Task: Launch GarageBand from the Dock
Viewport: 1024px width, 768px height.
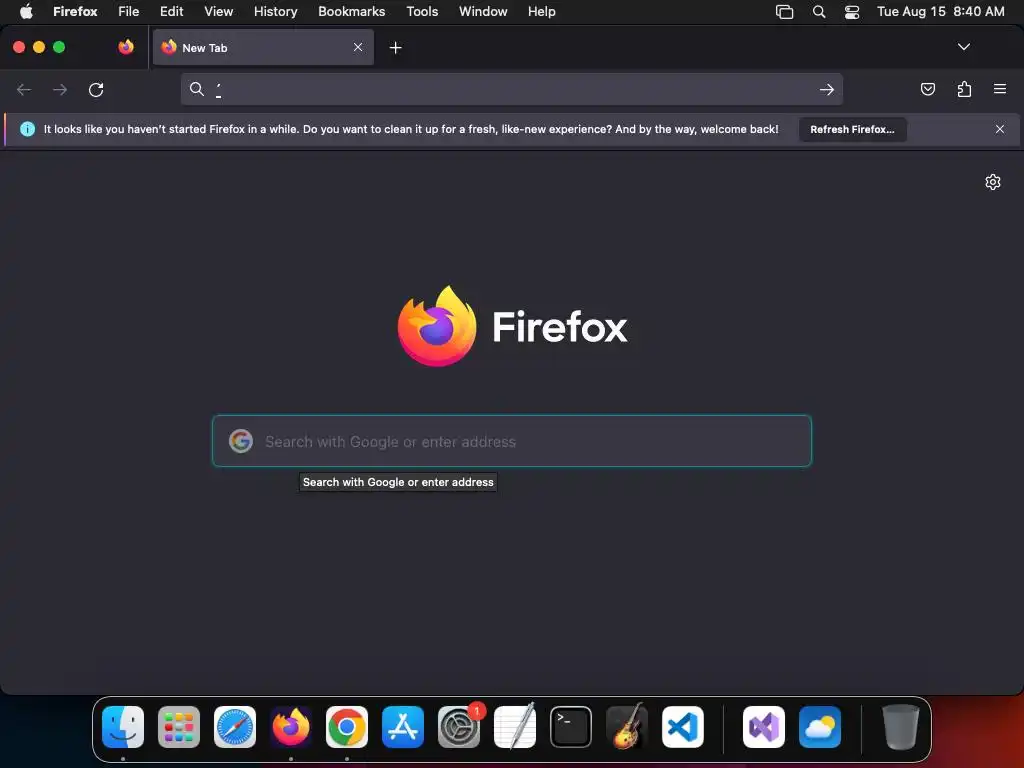Action: 627,727
